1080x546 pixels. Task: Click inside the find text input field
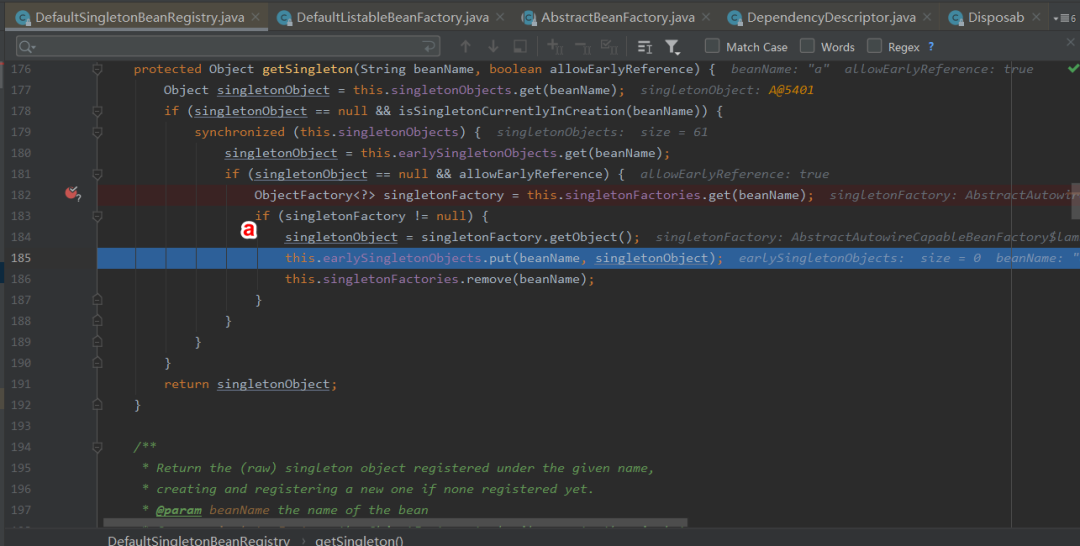point(220,47)
